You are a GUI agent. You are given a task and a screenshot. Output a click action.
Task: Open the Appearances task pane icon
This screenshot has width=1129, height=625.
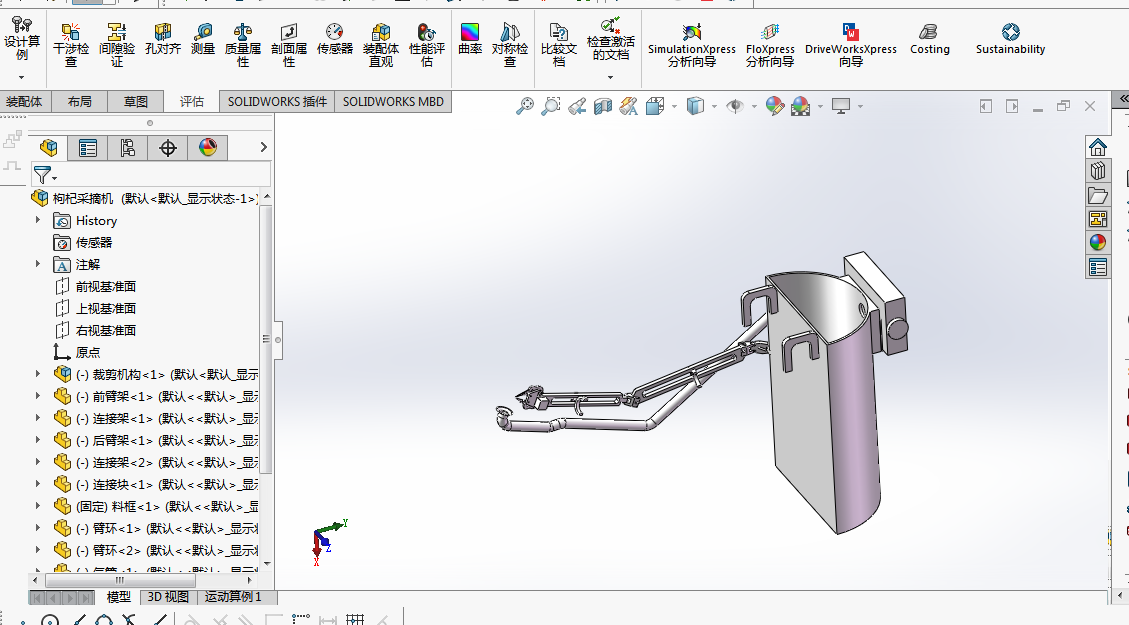[x=1097, y=243]
